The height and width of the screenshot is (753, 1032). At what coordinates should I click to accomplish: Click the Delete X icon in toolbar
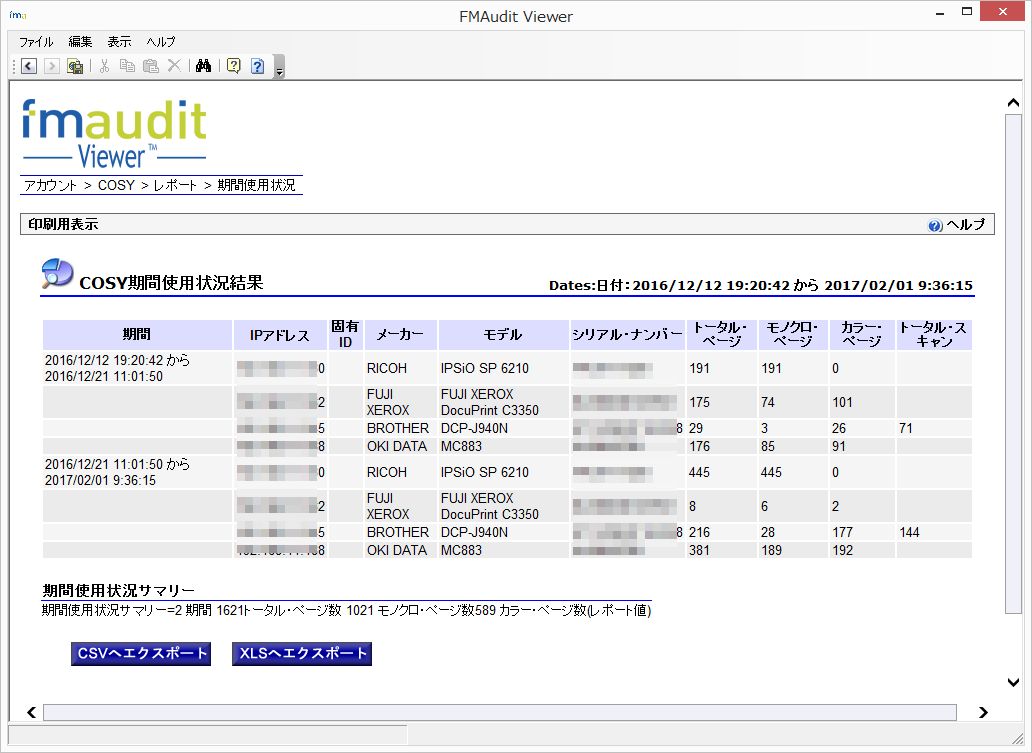tap(174, 66)
